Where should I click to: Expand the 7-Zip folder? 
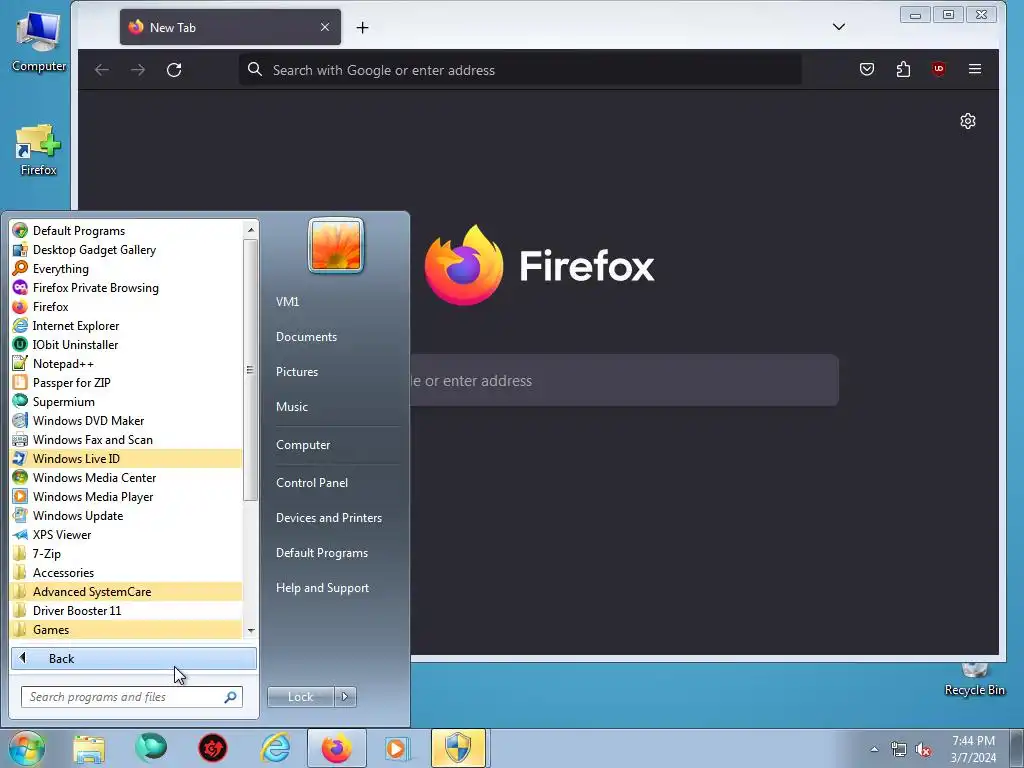(127, 553)
